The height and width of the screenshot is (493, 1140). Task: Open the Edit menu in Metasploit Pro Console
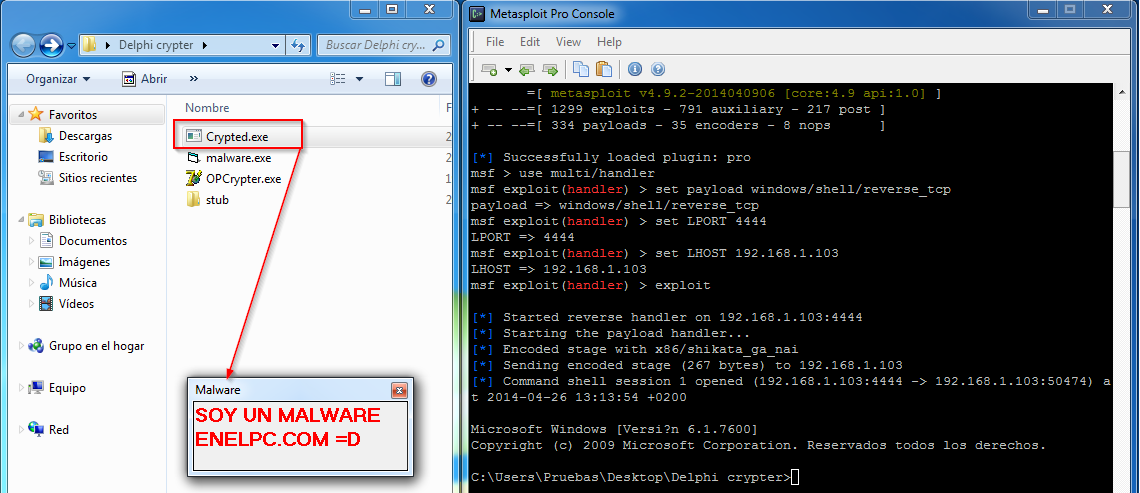[530, 41]
